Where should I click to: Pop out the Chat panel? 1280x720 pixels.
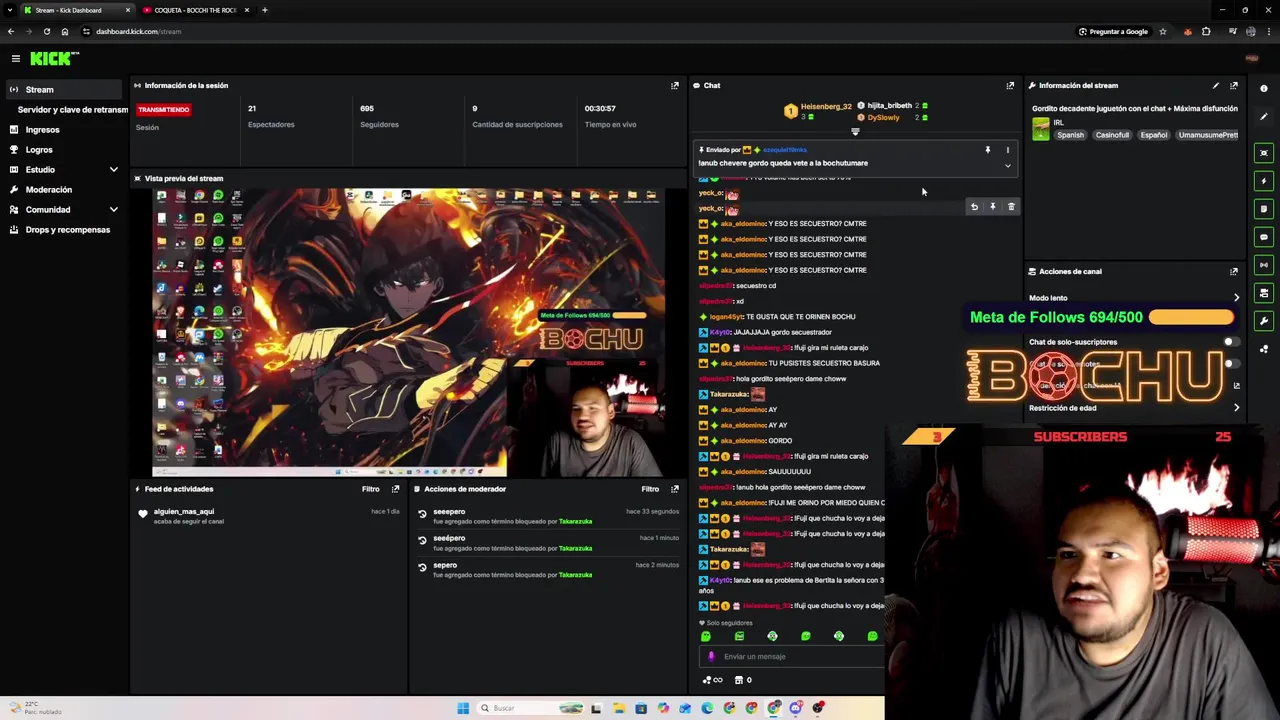(x=1010, y=86)
